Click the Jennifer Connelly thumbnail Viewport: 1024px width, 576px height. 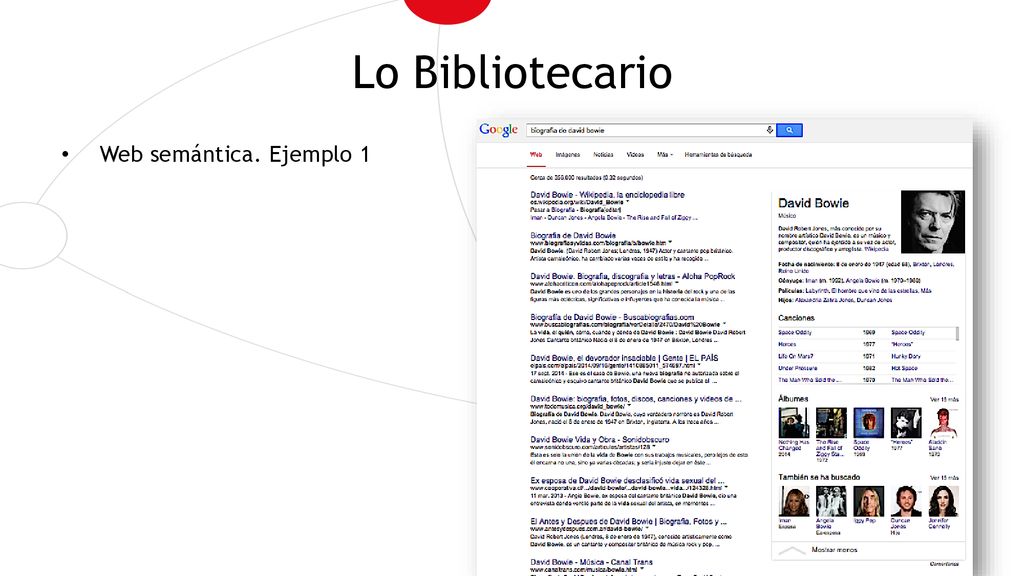click(x=944, y=501)
